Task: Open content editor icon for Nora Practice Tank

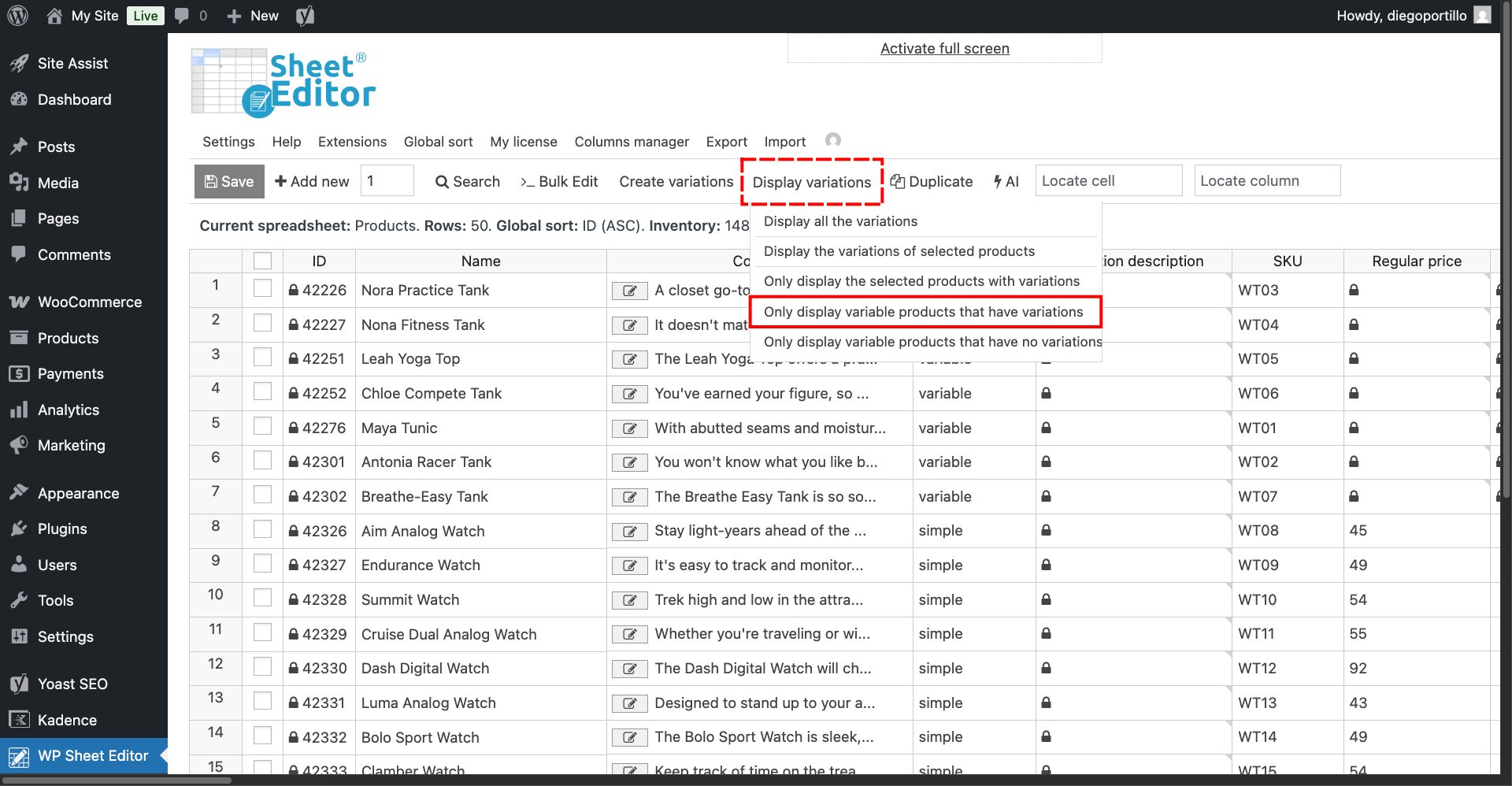Action: pyautogui.click(x=629, y=291)
